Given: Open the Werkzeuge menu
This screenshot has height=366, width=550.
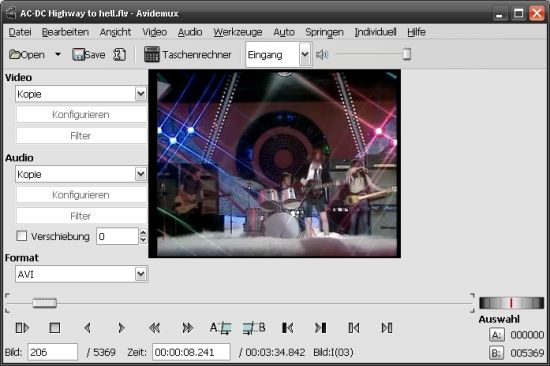Looking at the screenshot, I should [x=238, y=32].
